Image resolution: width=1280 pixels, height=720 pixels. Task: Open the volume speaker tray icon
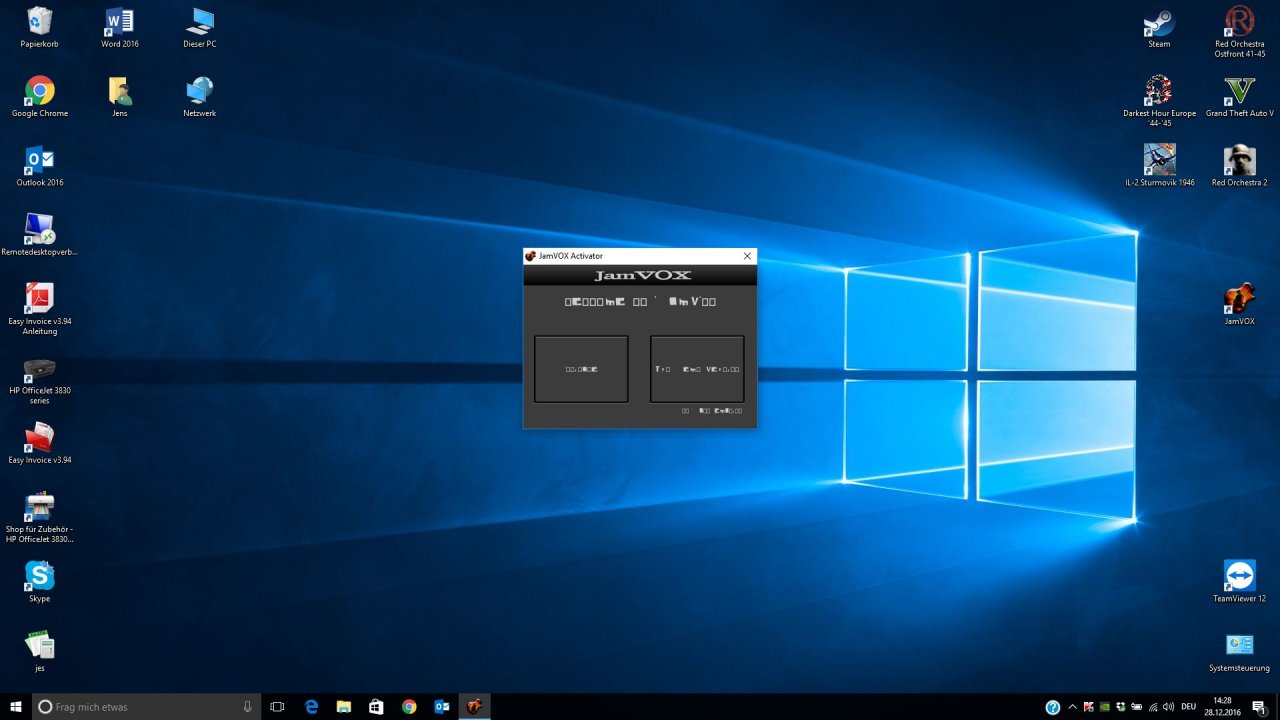(x=1169, y=707)
